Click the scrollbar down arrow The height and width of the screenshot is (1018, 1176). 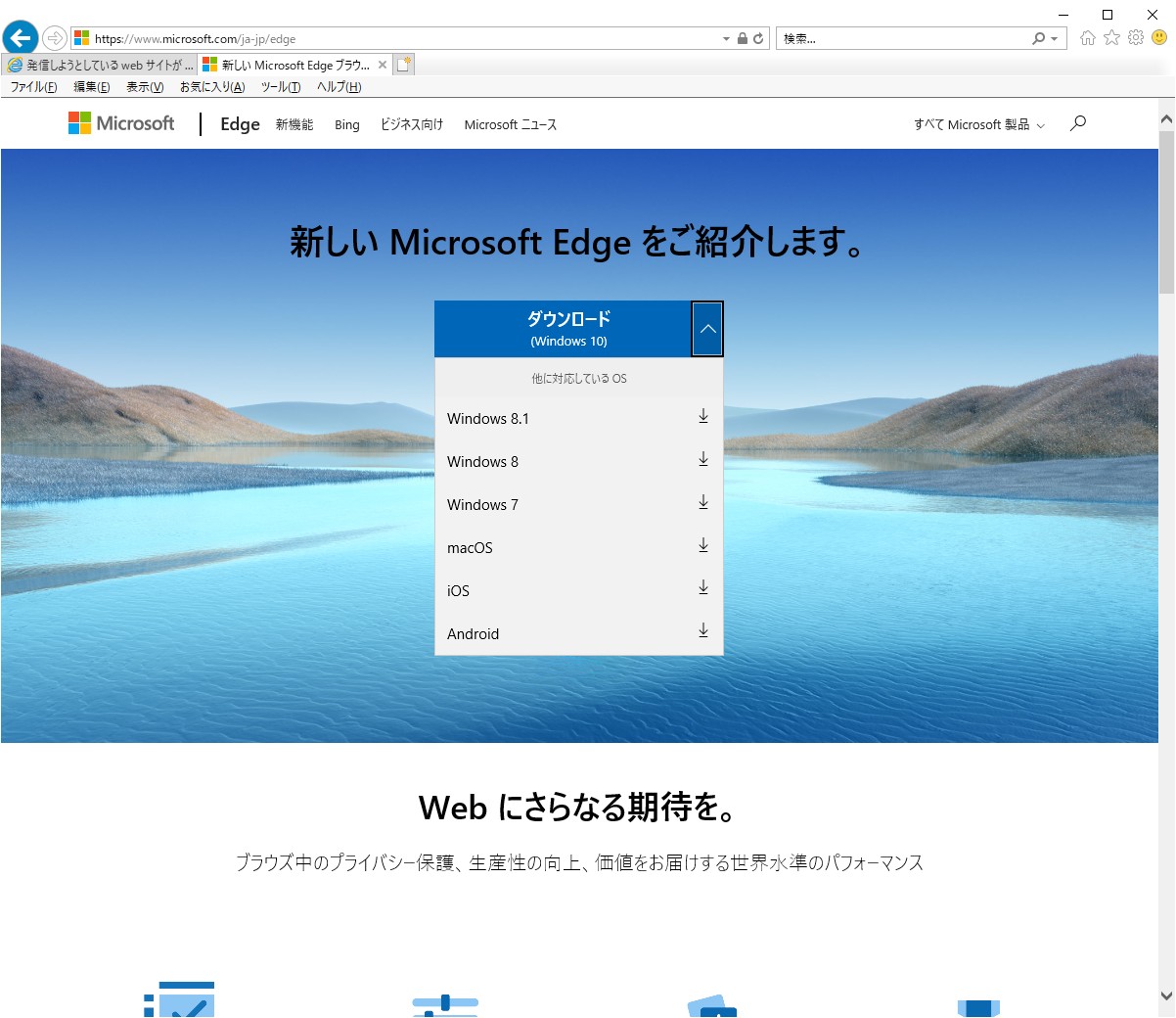tap(1166, 995)
